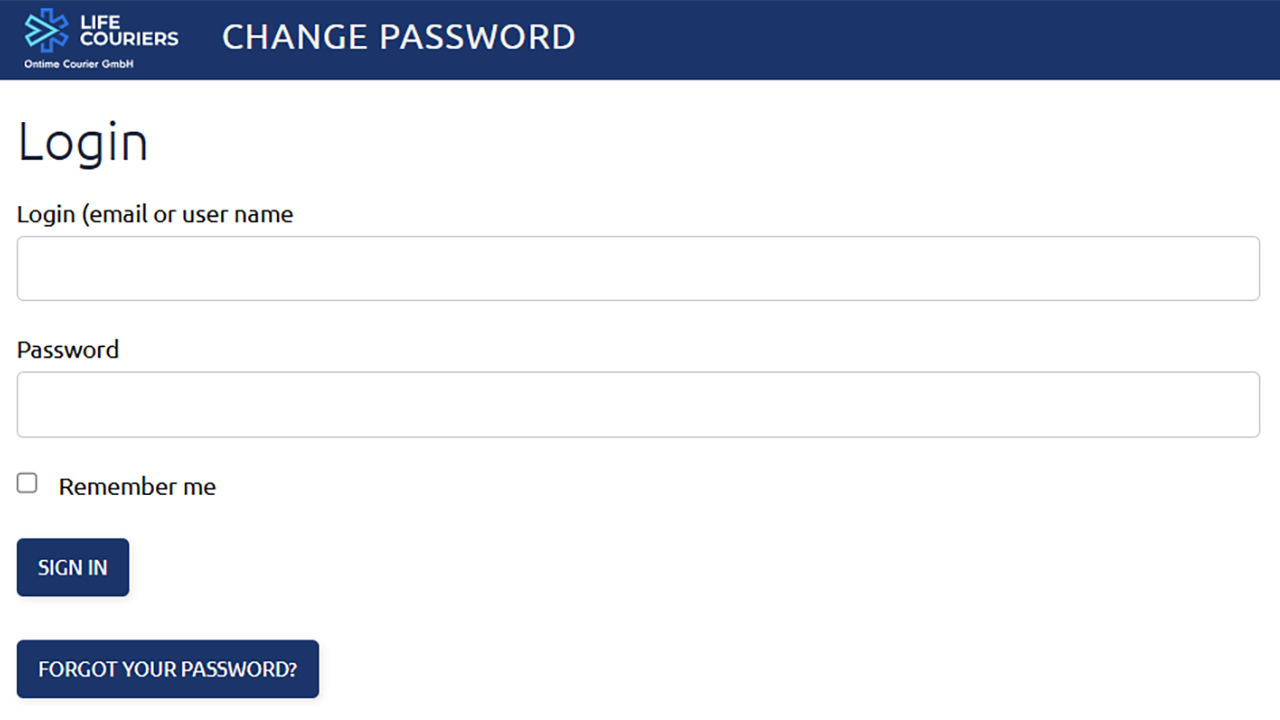Click the 'Login (email or user name' label
The width and height of the screenshot is (1280, 720).
pos(155,214)
